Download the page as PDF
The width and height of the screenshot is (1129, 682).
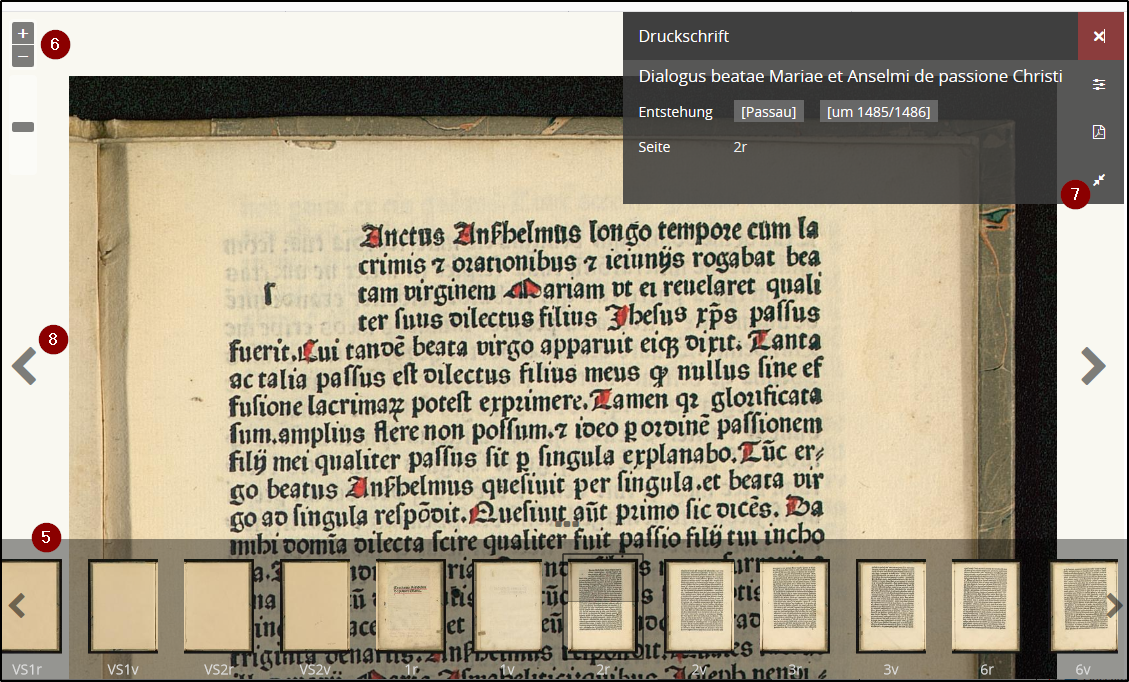click(1099, 131)
